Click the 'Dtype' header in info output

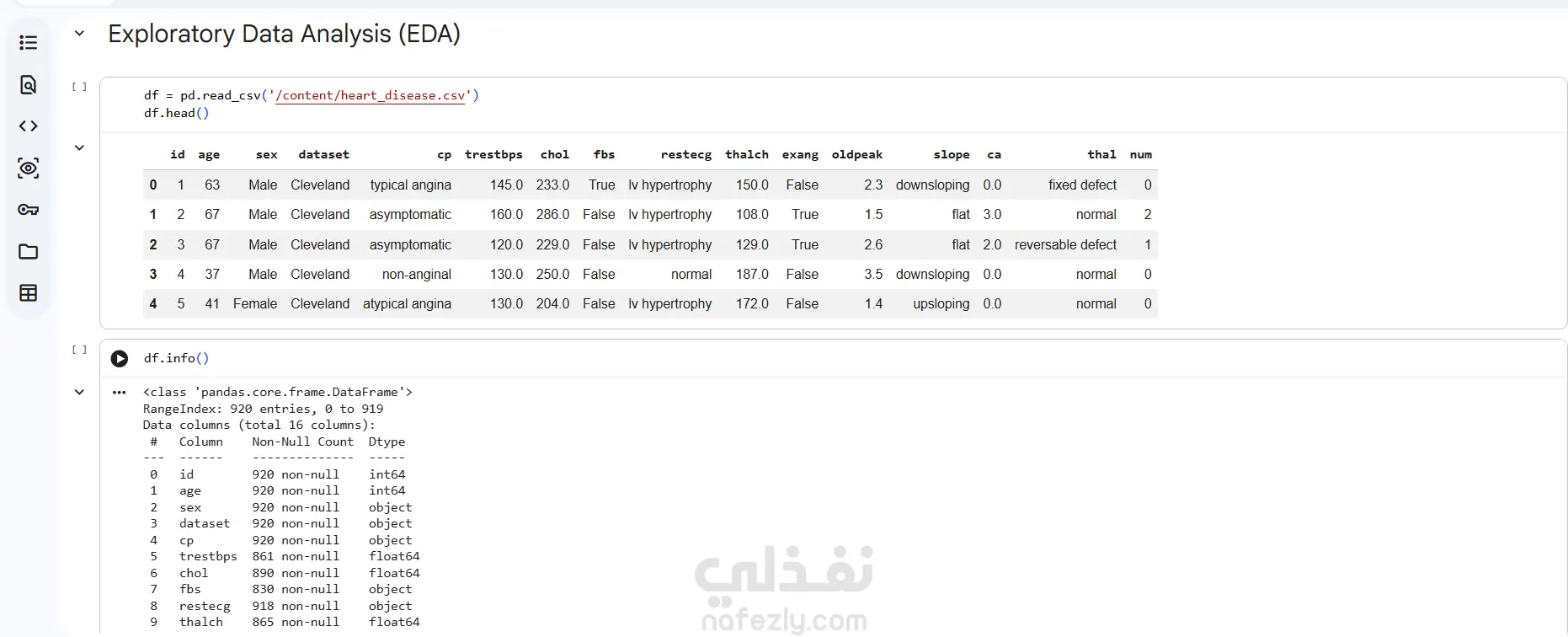(x=387, y=442)
